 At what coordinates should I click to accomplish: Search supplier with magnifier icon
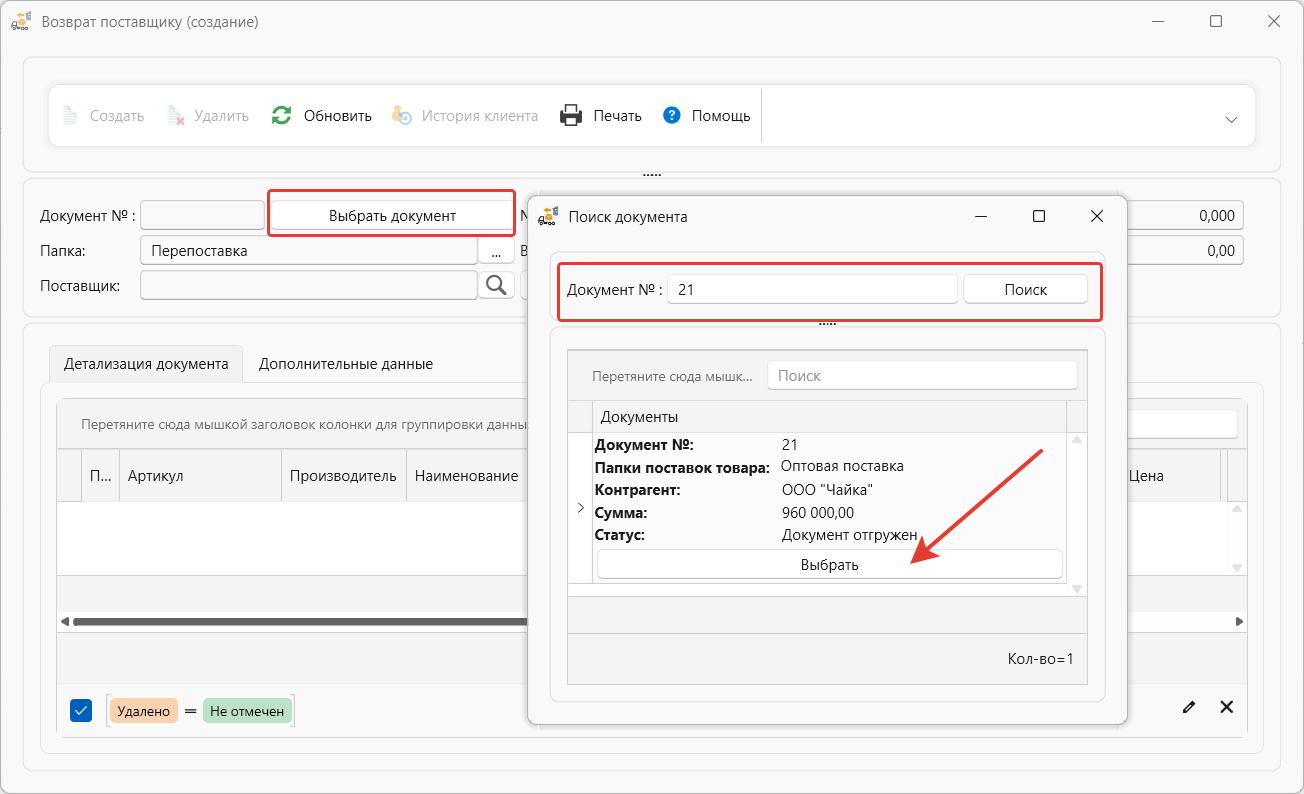click(496, 286)
